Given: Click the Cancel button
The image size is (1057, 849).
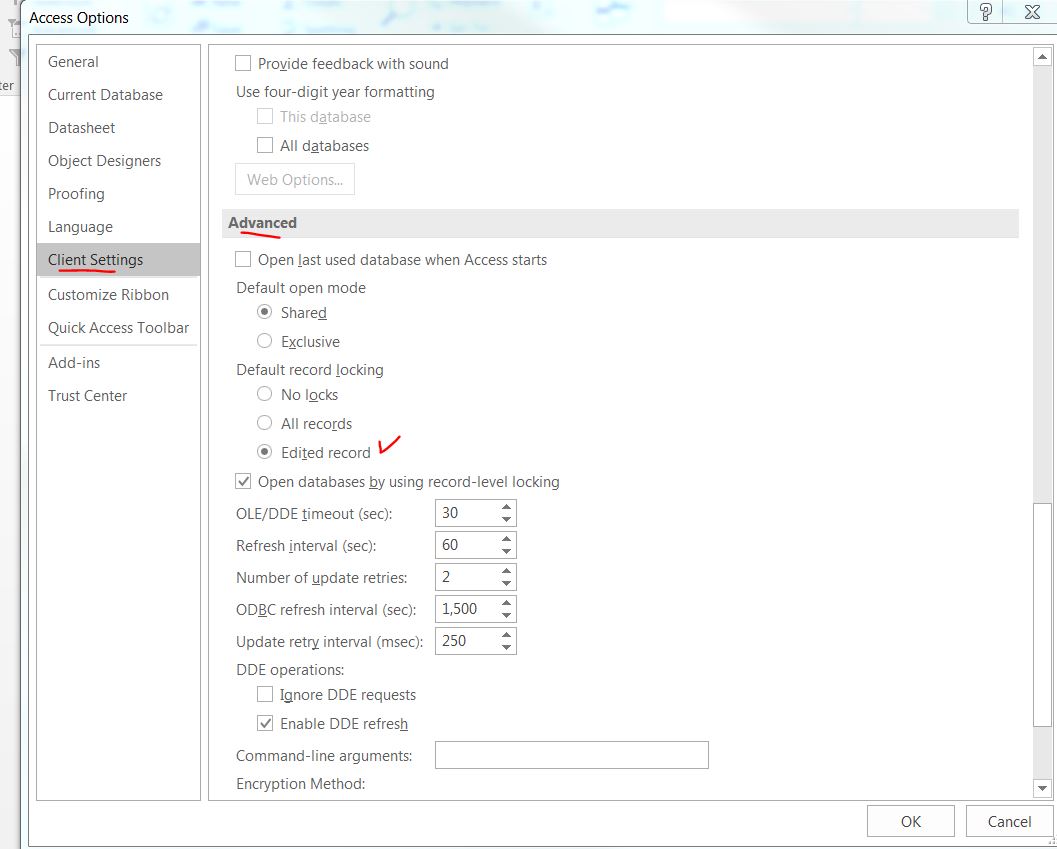Looking at the screenshot, I should tap(1008, 821).
